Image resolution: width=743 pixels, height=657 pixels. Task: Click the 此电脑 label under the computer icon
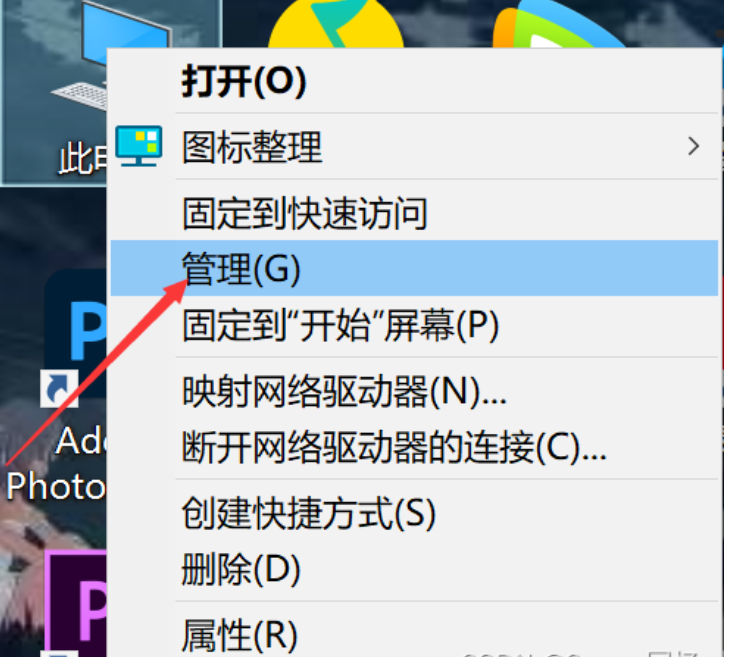pos(82,159)
